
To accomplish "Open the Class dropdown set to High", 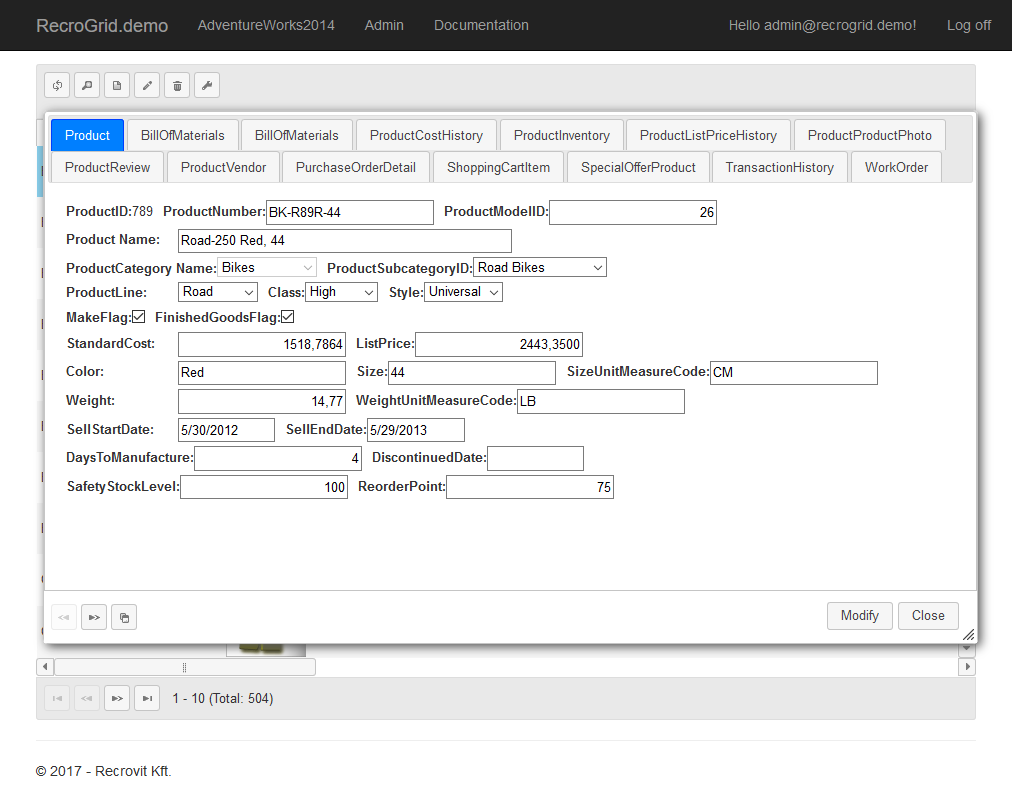I will click(x=342, y=292).
